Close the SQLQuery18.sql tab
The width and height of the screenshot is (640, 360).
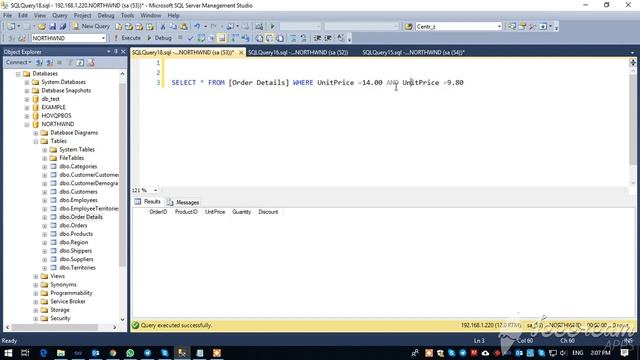pos(241,53)
